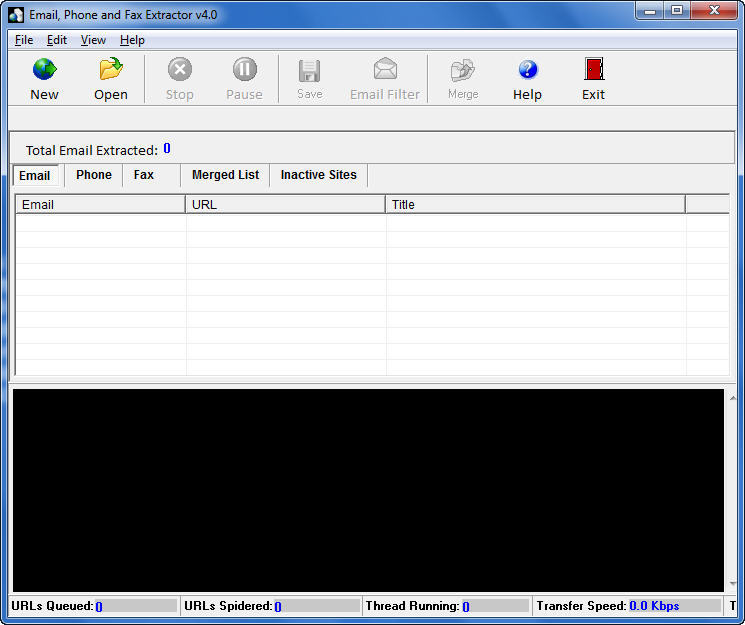Viewport: 745px width, 625px height.
Task: Click the Stop toolbar icon
Action: 180,69
